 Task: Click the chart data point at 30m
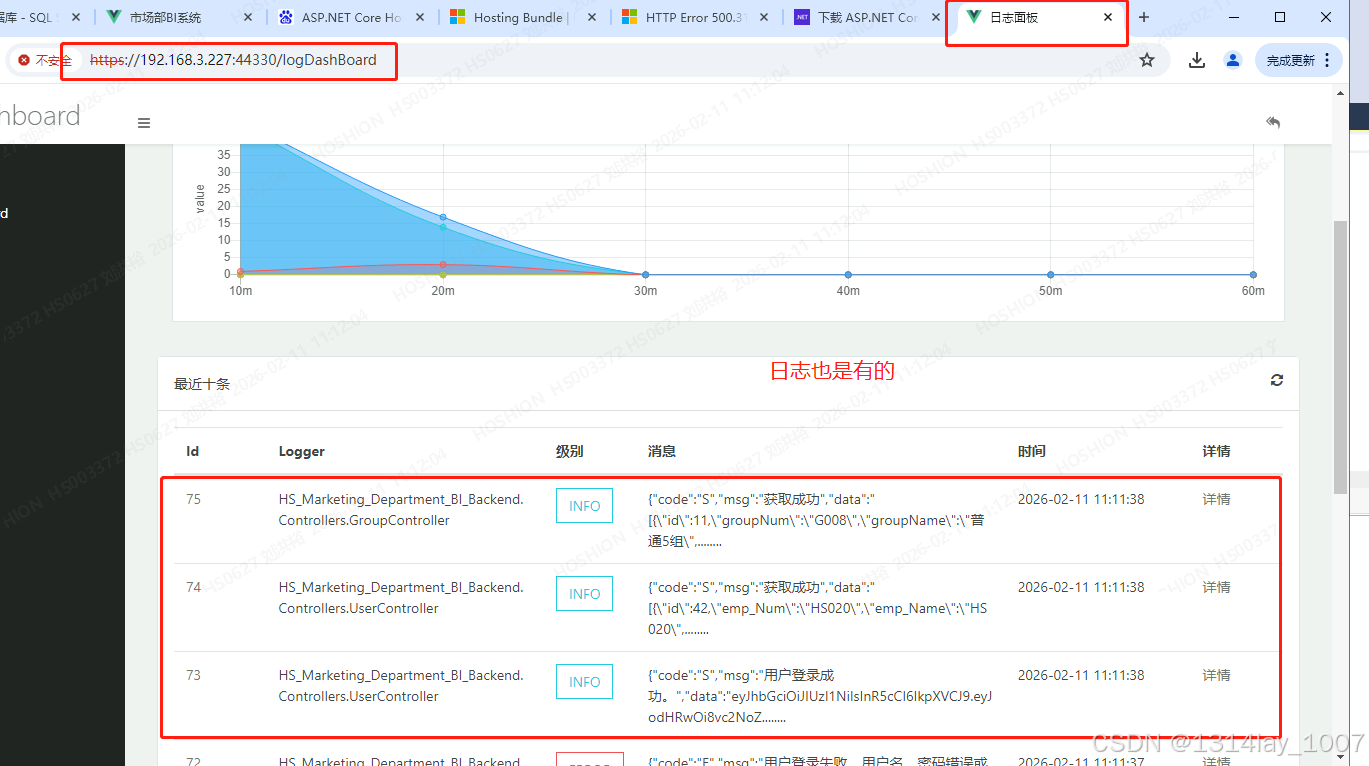[x=645, y=274]
